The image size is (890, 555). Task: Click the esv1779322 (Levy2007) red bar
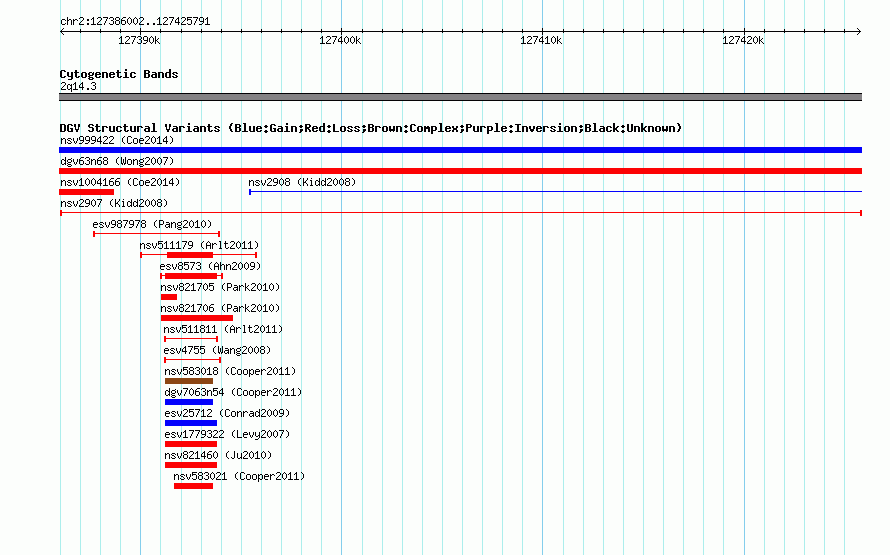191,444
